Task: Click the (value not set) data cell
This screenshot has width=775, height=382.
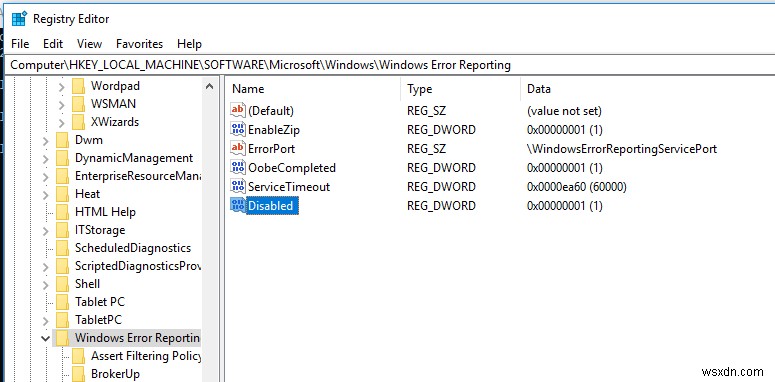Action: point(564,111)
